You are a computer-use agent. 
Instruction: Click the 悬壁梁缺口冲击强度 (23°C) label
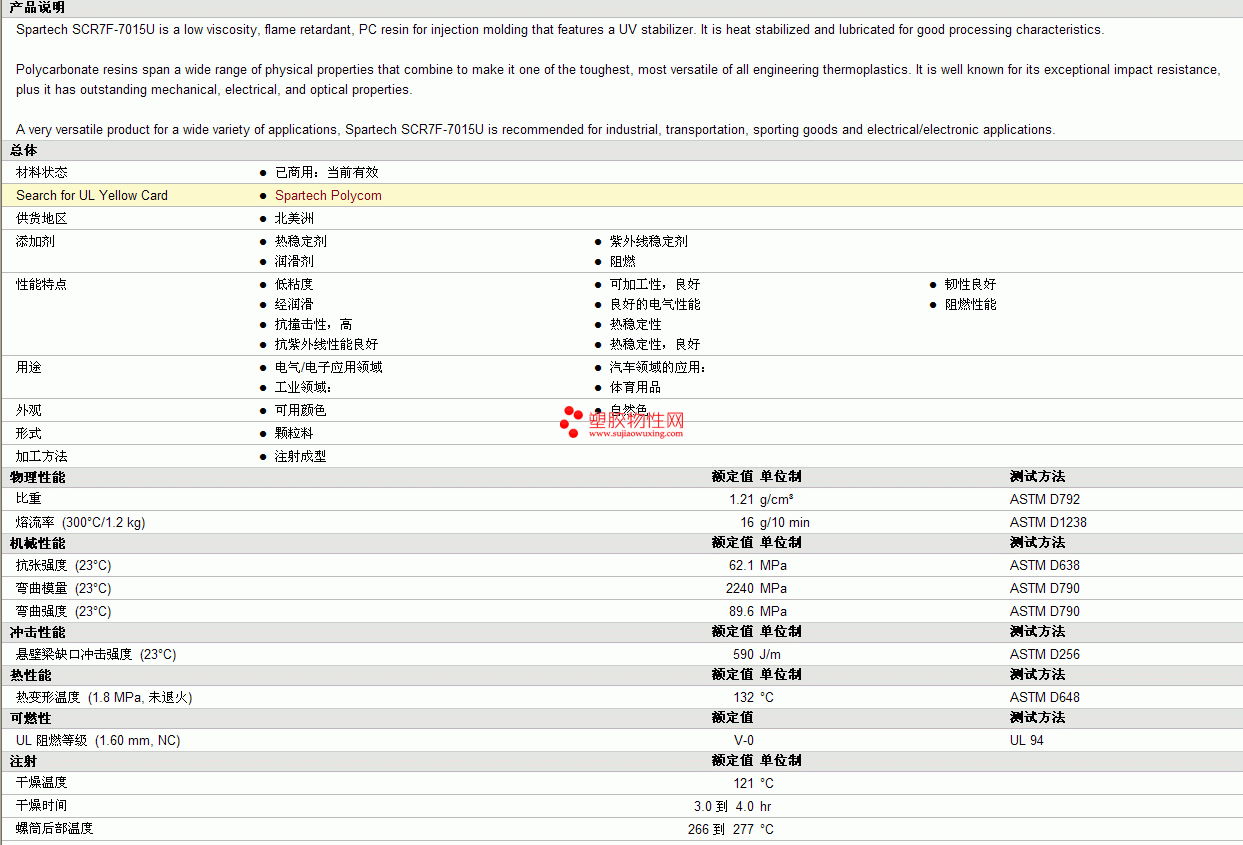point(96,655)
